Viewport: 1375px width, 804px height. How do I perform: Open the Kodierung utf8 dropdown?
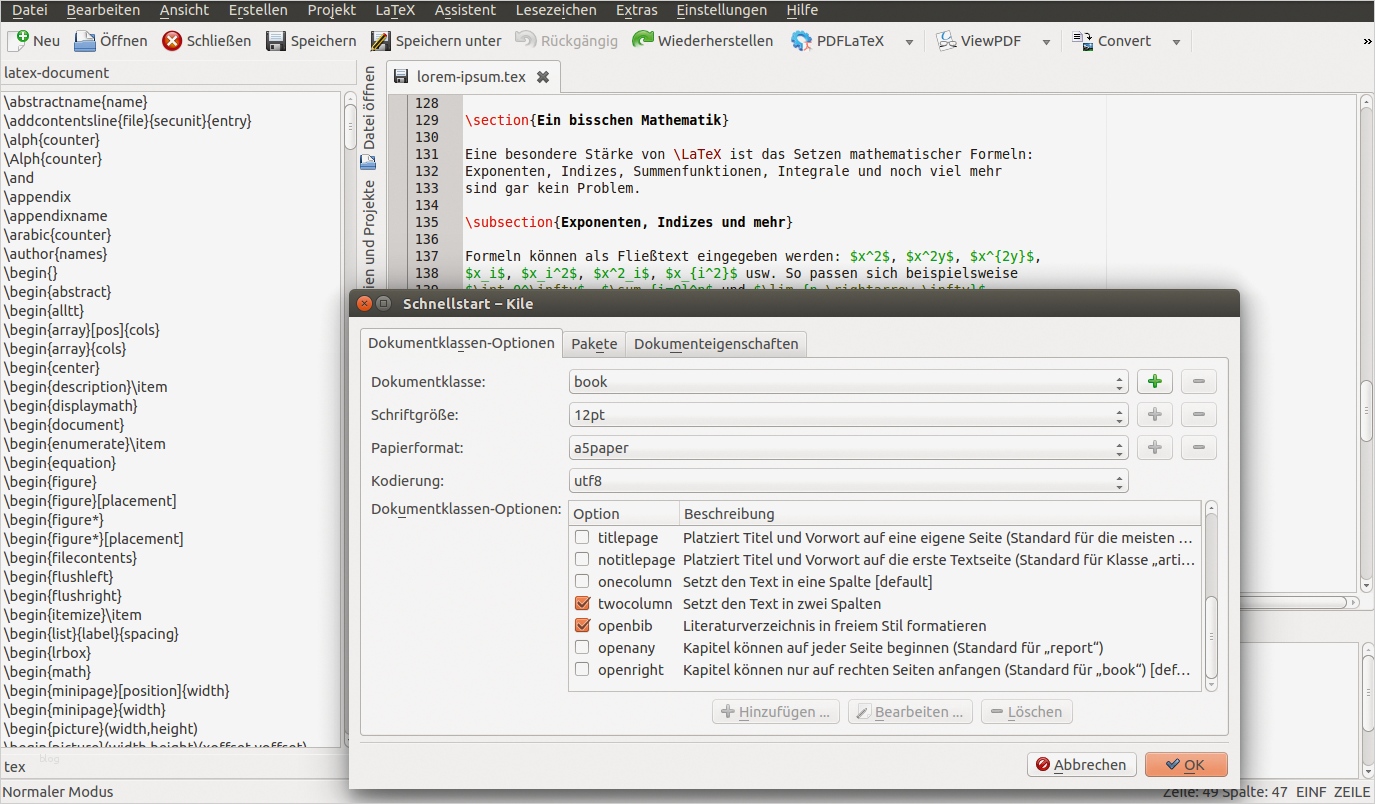(847, 481)
